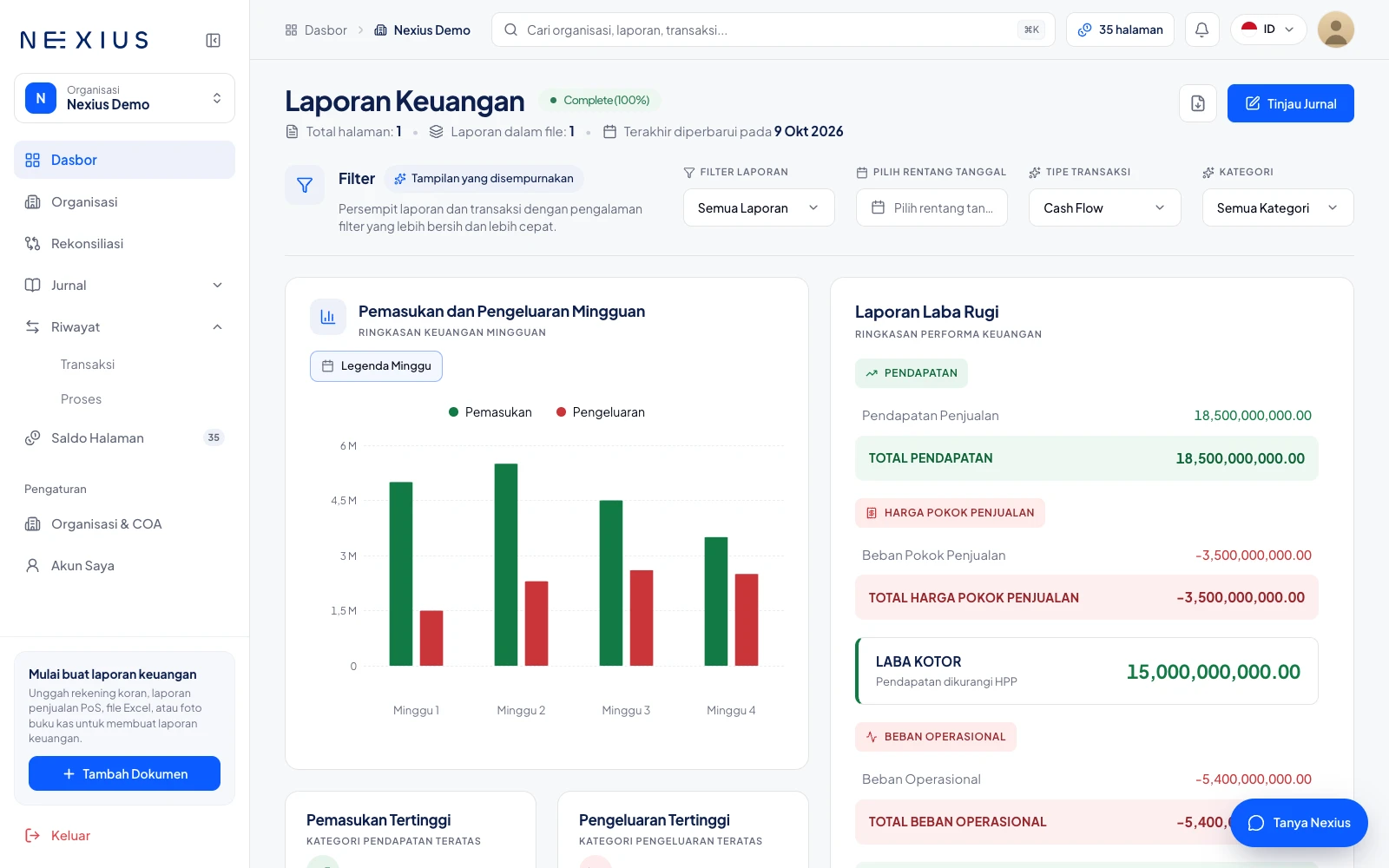The width and height of the screenshot is (1389, 868).
Task: Click the 35 halaman button
Action: [x=1120, y=30]
